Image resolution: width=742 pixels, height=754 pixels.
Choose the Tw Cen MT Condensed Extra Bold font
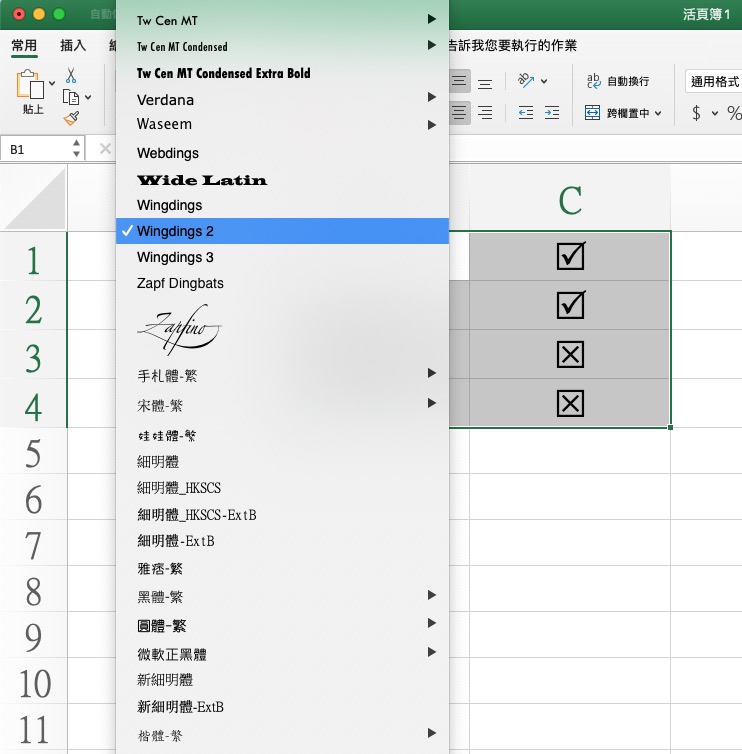(282, 73)
